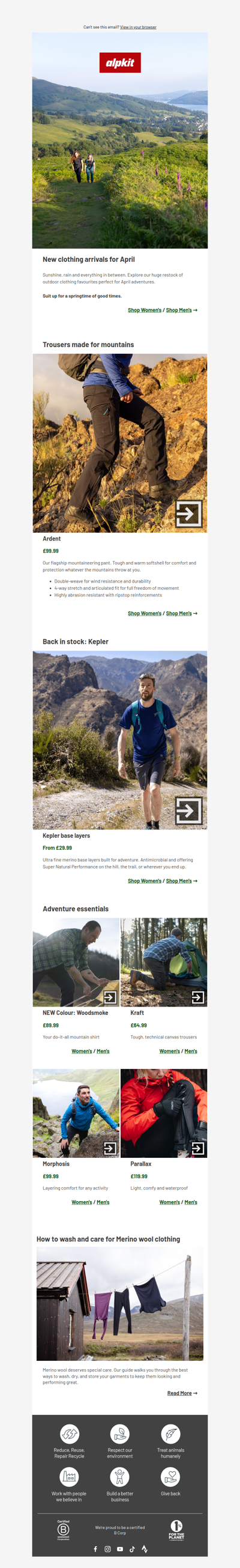Open Men's link under Kraft trousers
This screenshot has height=1568, width=240.
pyautogui.click(x=191, y=1050)
